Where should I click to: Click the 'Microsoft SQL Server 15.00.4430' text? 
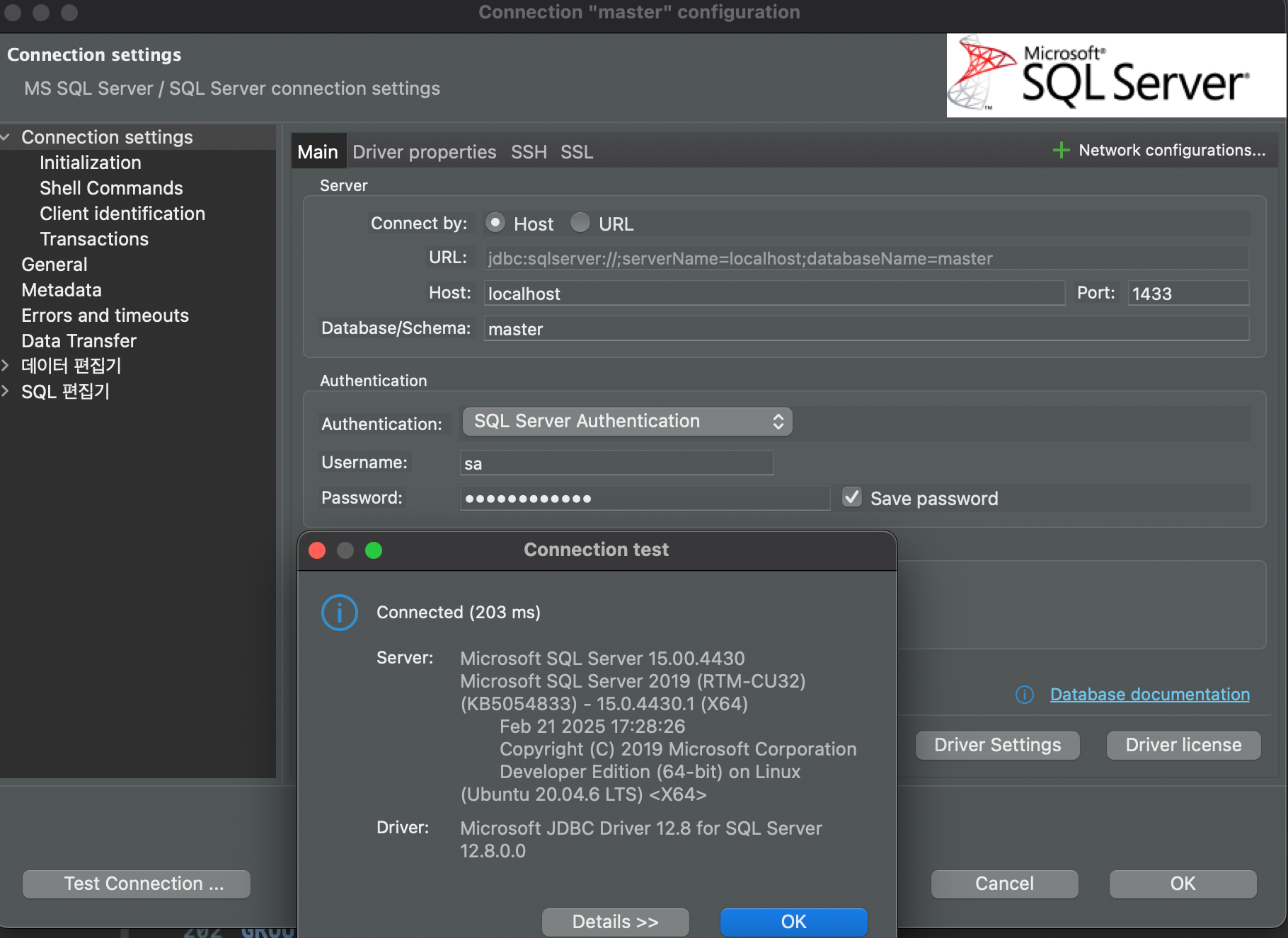coord(602,659)
